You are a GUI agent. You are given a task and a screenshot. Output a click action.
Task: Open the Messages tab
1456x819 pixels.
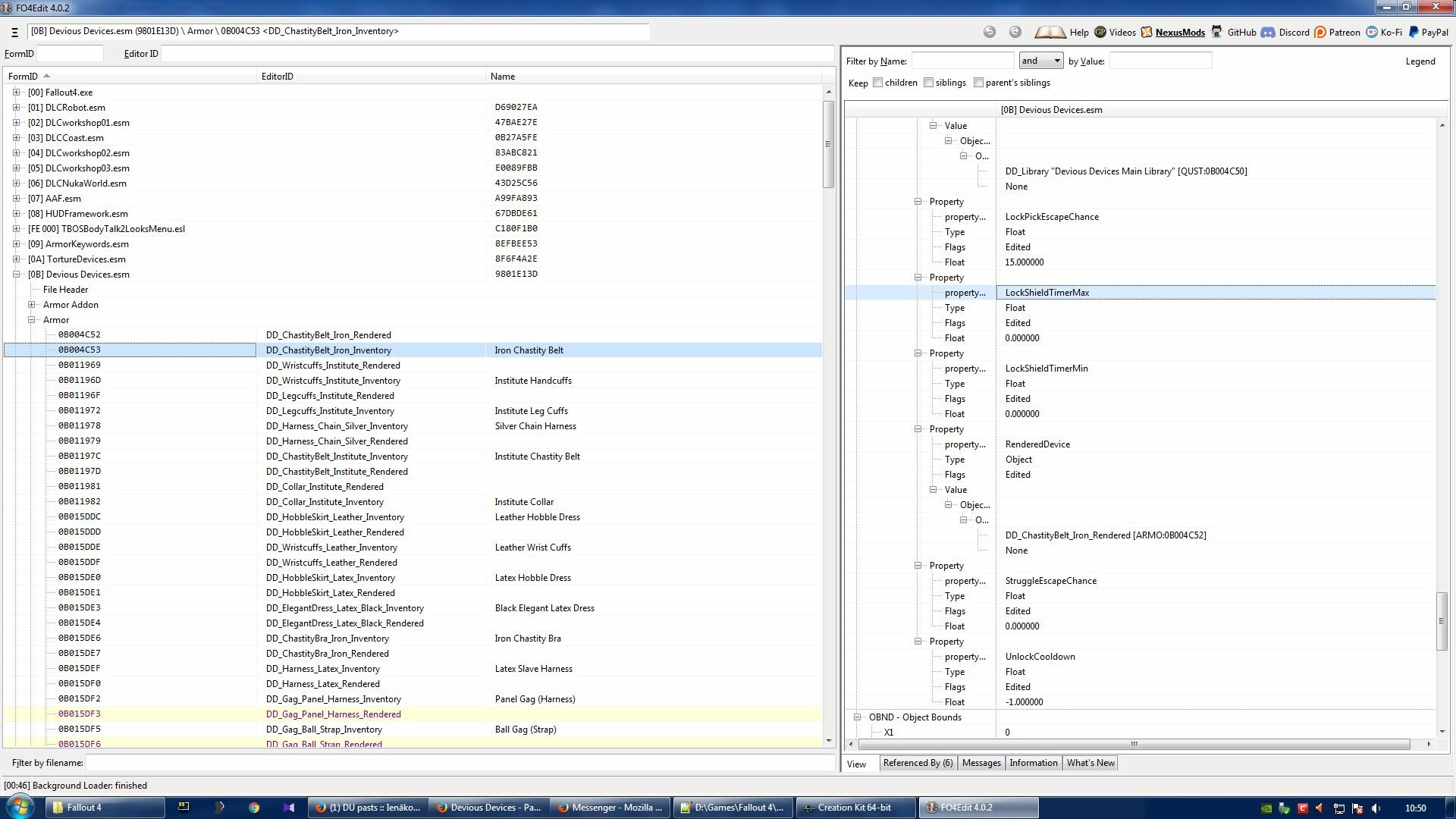[x=981, y=763]
